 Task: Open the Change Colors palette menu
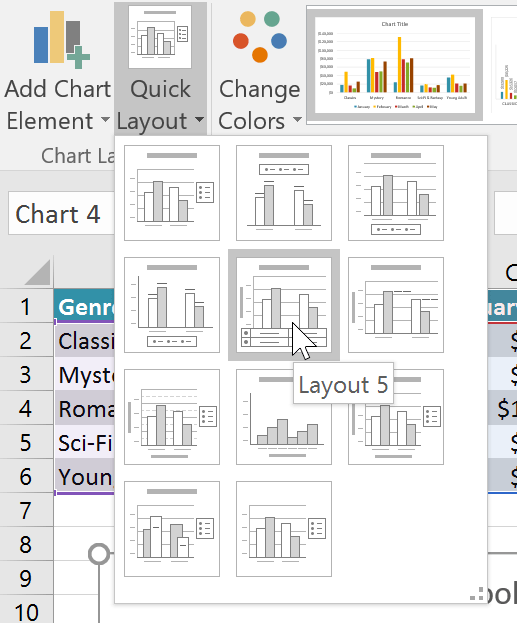click(259, 71)
